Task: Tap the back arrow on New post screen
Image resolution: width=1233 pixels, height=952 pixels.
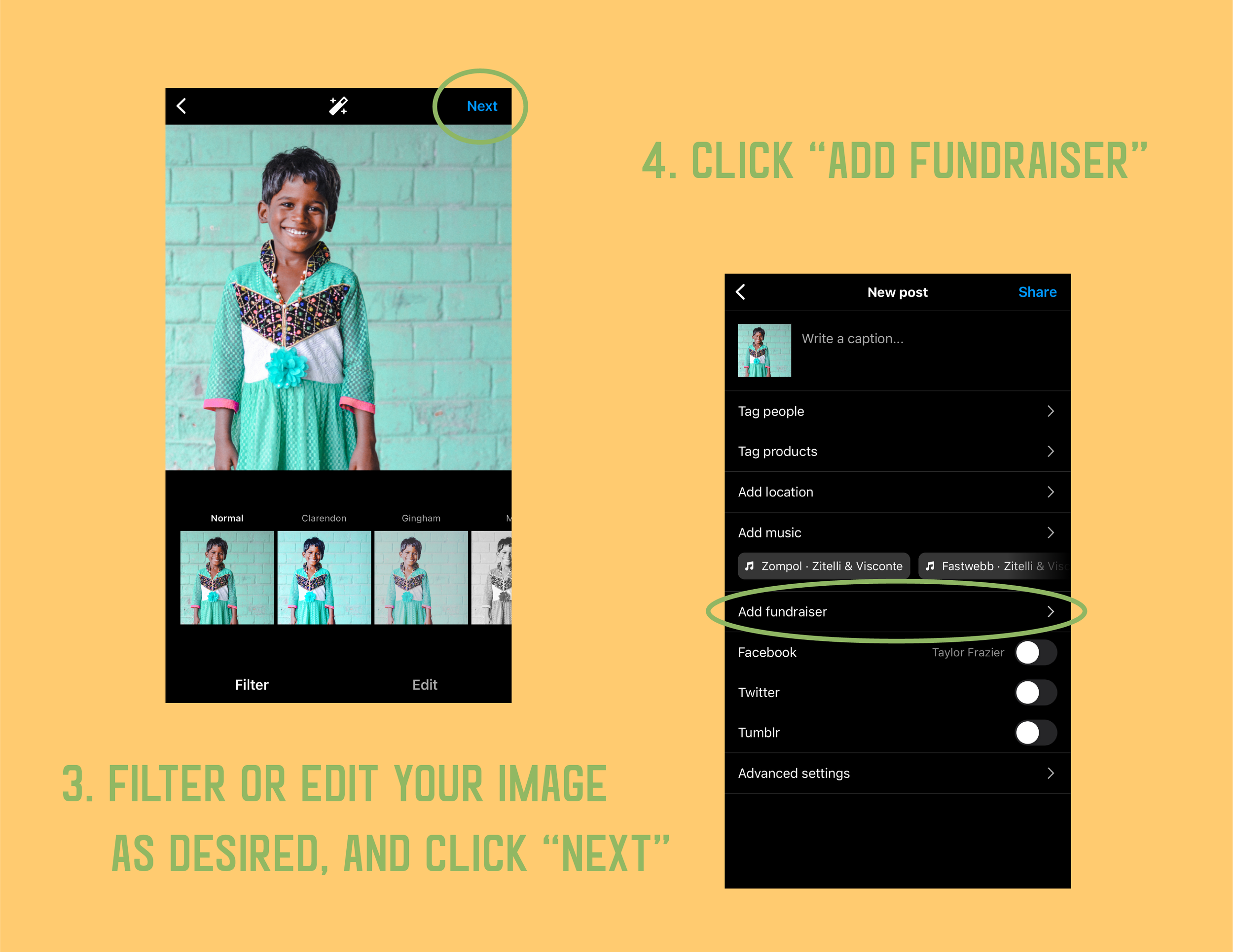Action: click(x=741, y=292)
